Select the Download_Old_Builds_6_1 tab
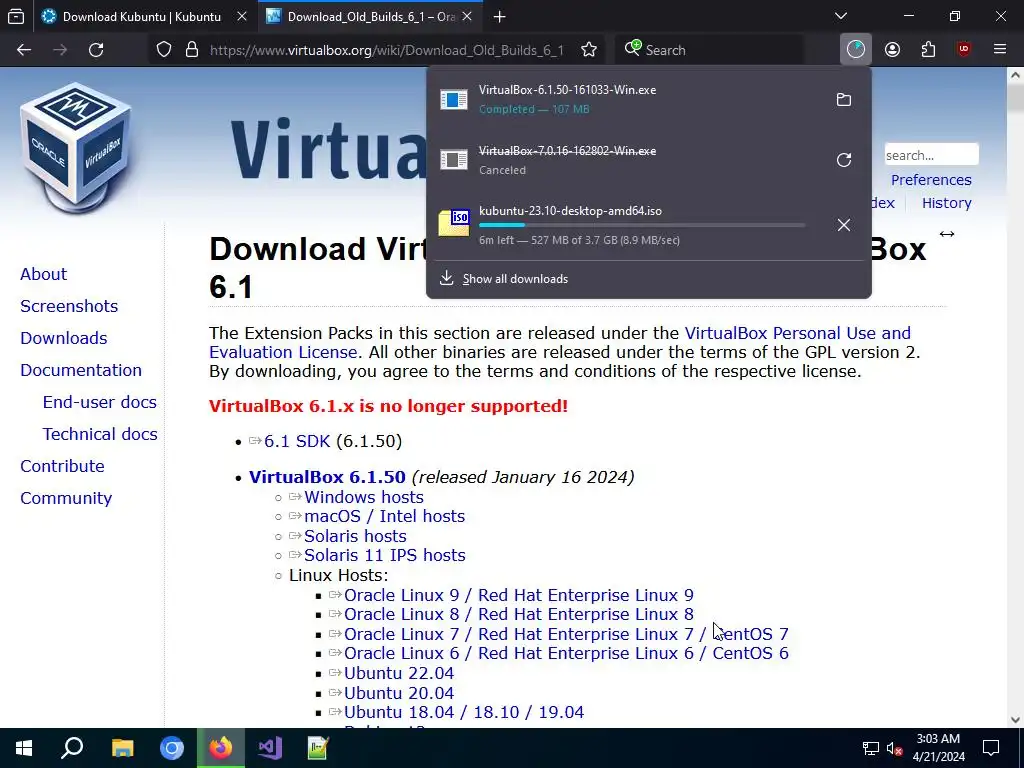 (x=371, y=17)
